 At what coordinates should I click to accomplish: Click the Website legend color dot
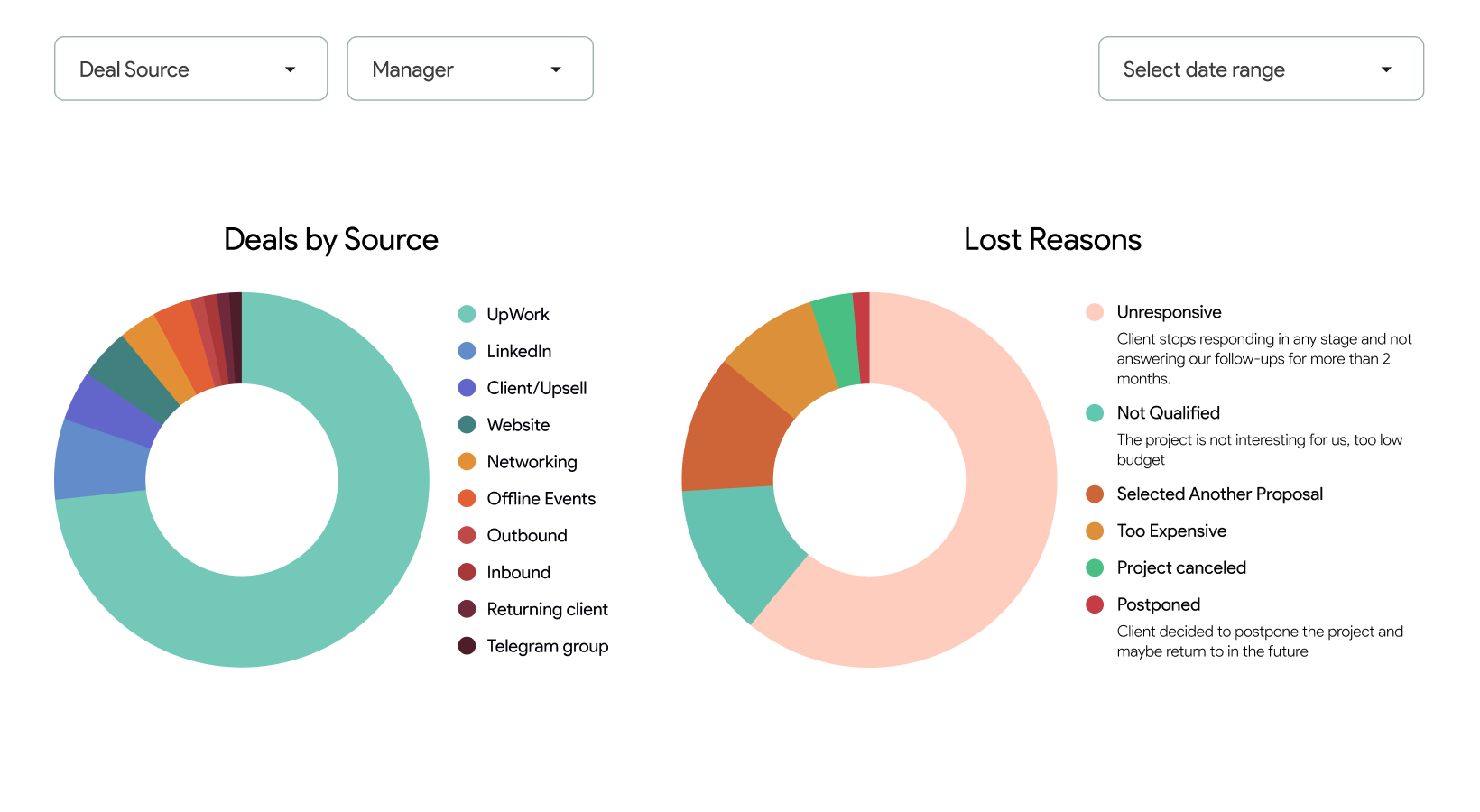[x=466, y=425]
